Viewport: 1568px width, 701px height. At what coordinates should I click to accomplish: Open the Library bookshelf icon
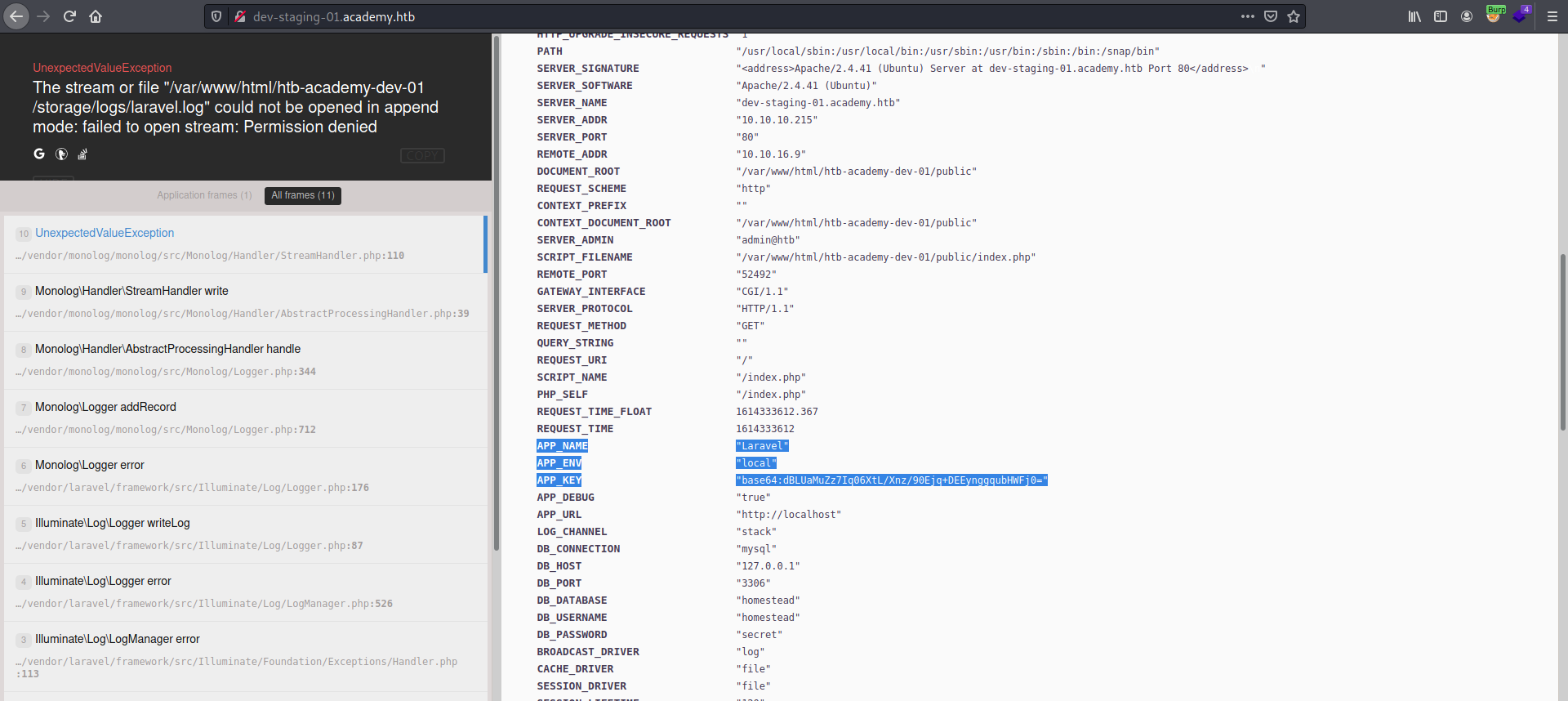(x=1414, y=16)
